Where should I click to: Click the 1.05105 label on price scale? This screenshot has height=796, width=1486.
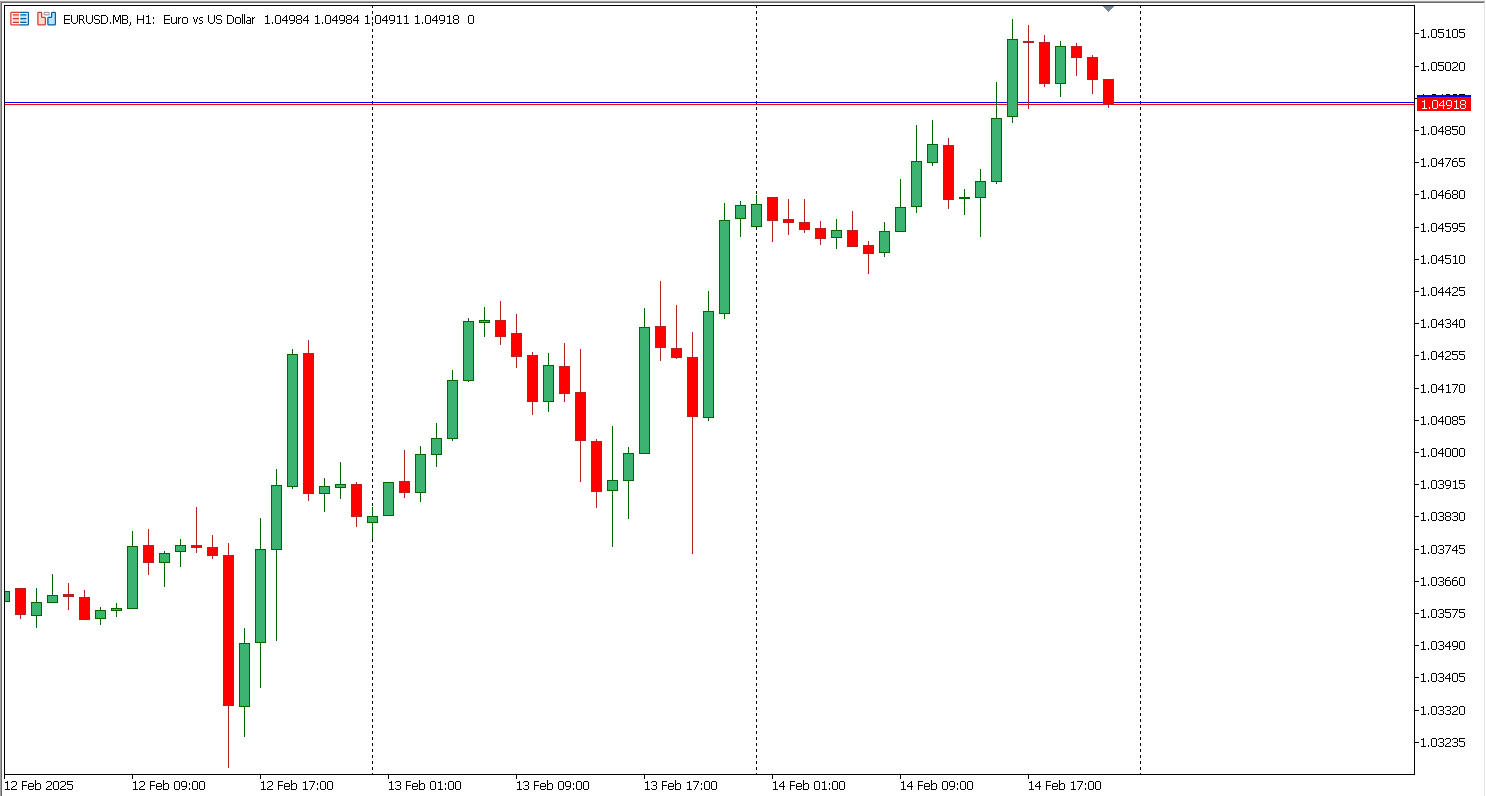coord(1442,34)
